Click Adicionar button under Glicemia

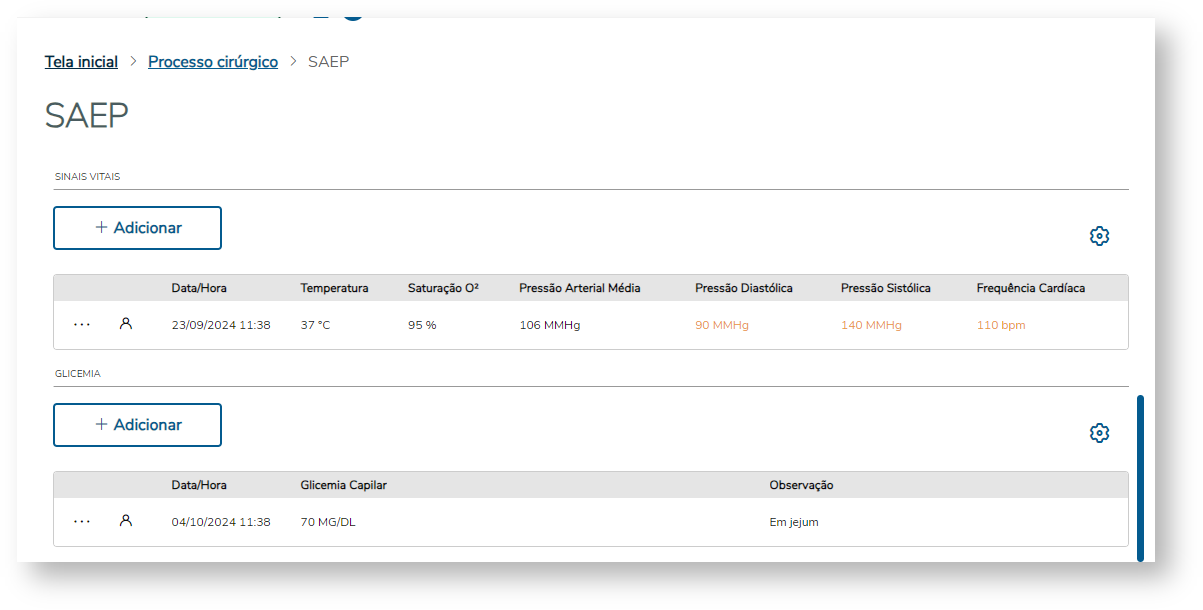point(137,425)
